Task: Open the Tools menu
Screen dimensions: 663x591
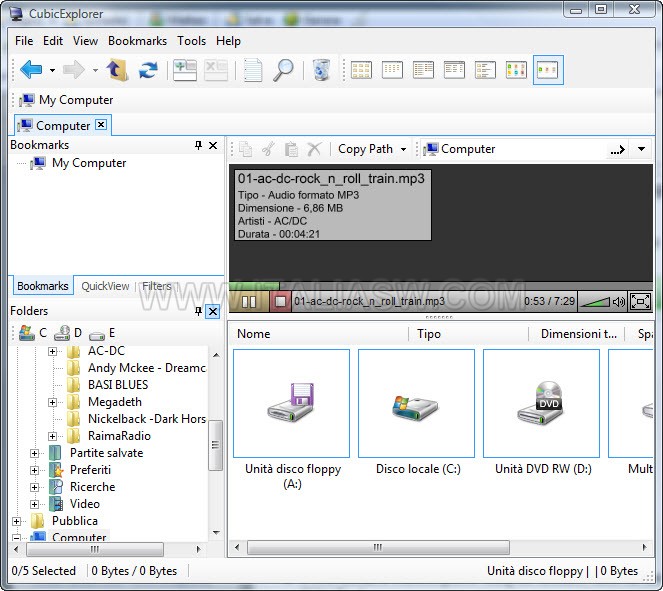Action: (192, 41)
